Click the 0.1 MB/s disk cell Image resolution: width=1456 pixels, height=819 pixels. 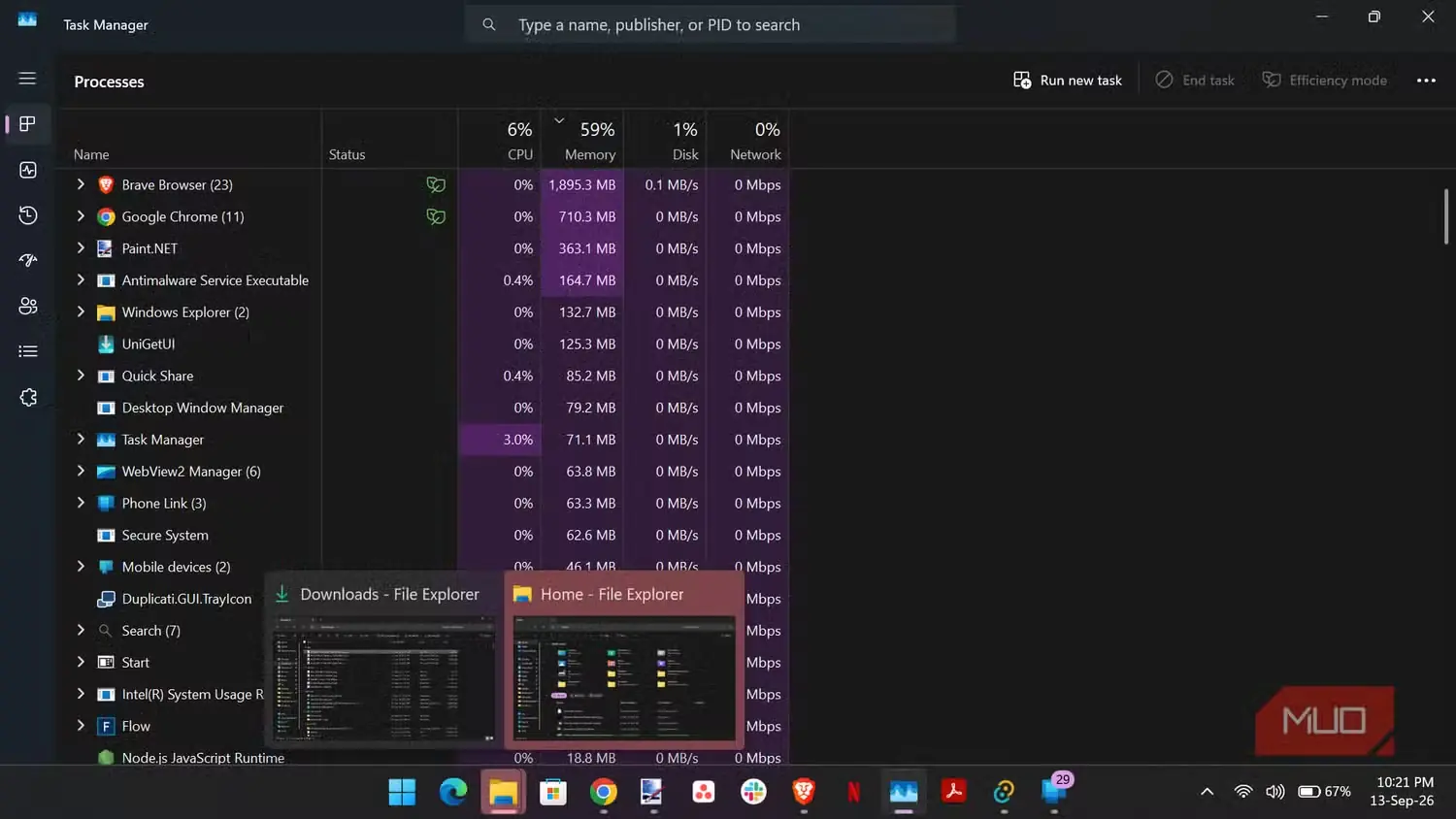tap(665, 184)
